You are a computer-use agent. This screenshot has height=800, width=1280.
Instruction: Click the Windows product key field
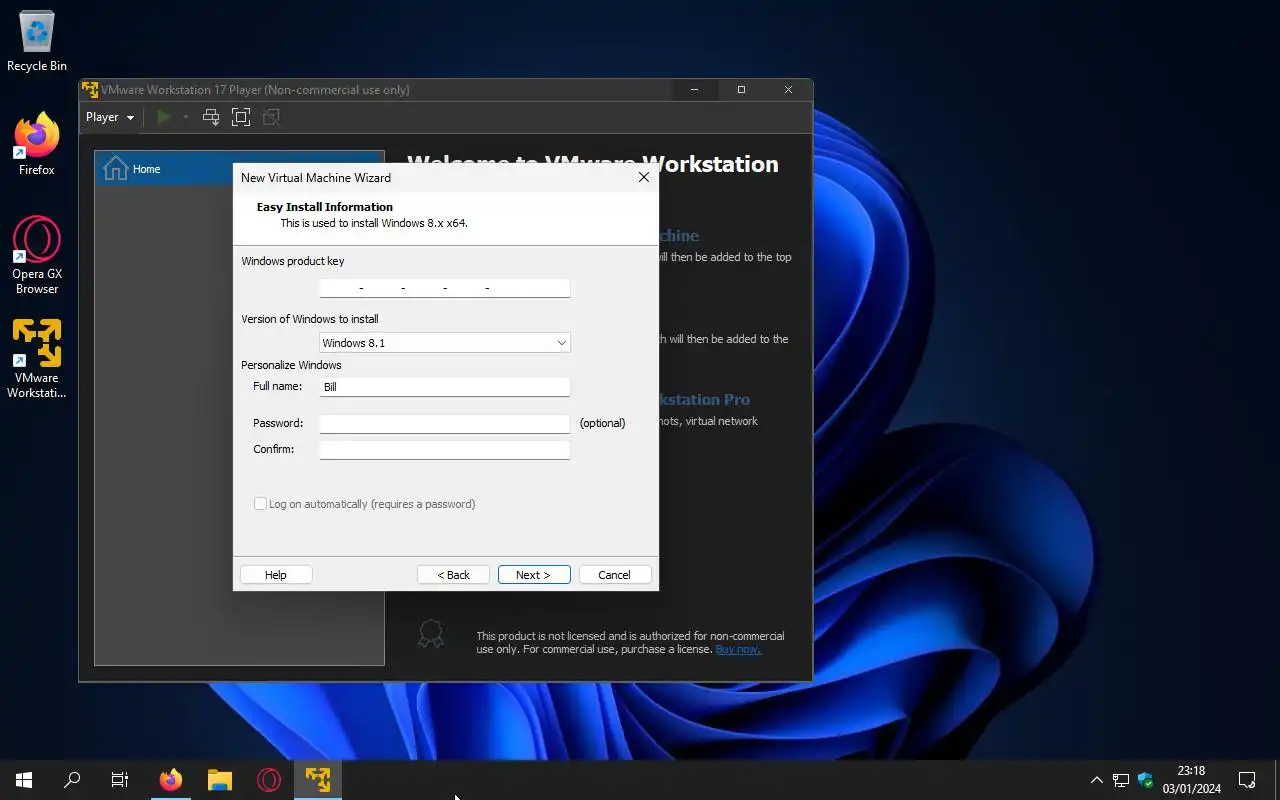[x=444, y=288]
